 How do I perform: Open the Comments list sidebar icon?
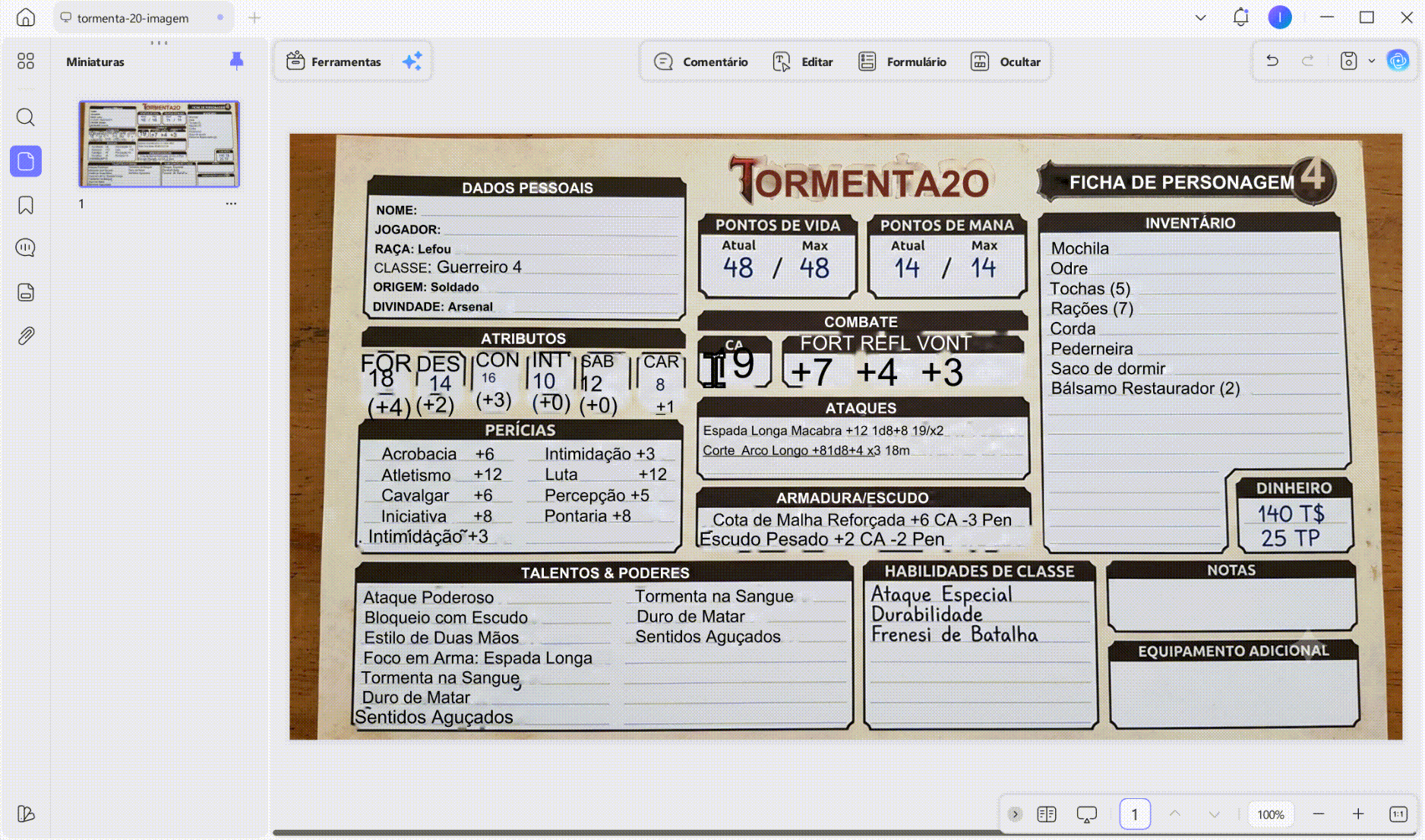pyautogui.click(x=26, y=248)
